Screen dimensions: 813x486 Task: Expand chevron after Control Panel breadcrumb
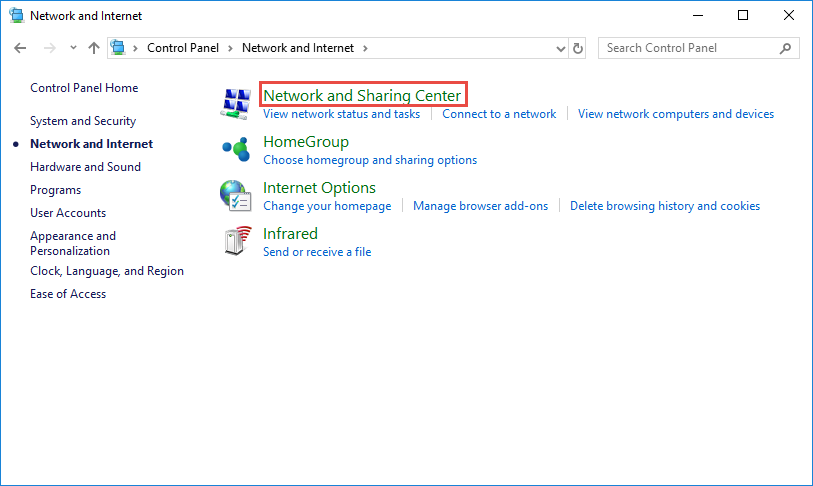point(230,48)
